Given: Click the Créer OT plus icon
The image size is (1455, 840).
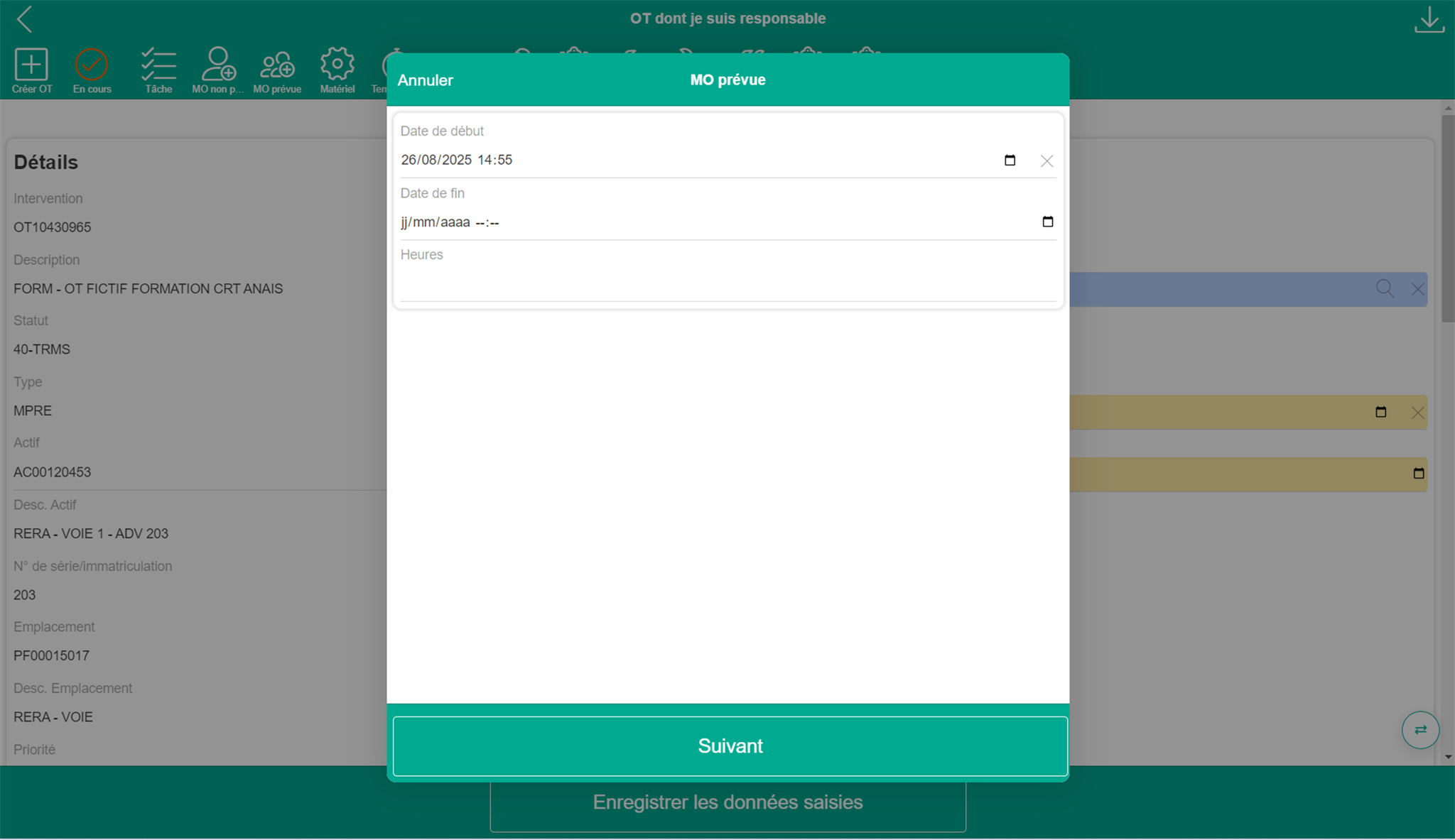Looking at the screenshot, I should click(x=31, y=65).
